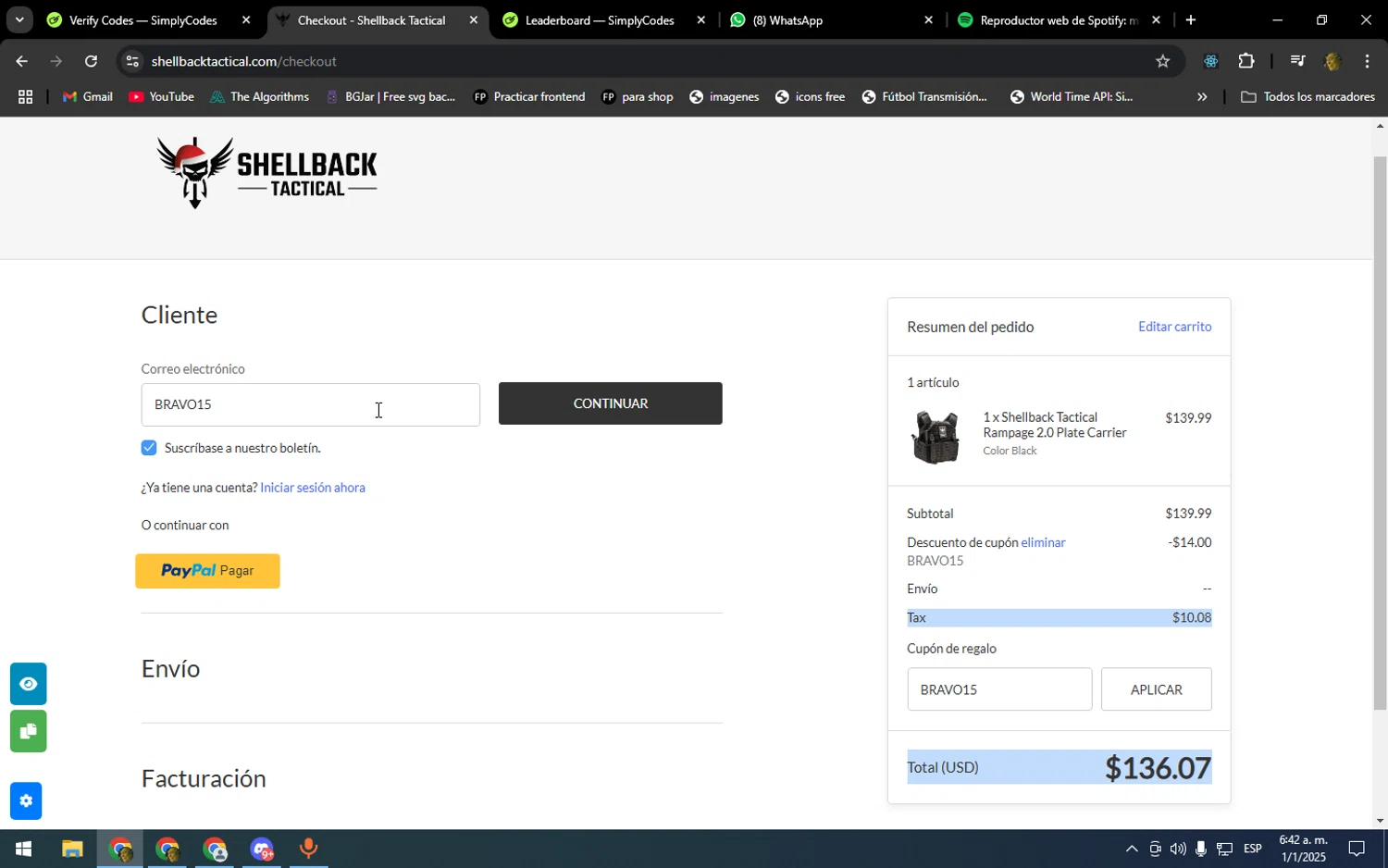1388x868 pixels.
Task: Click the Tax $10.08 value
Action: 1192,617
